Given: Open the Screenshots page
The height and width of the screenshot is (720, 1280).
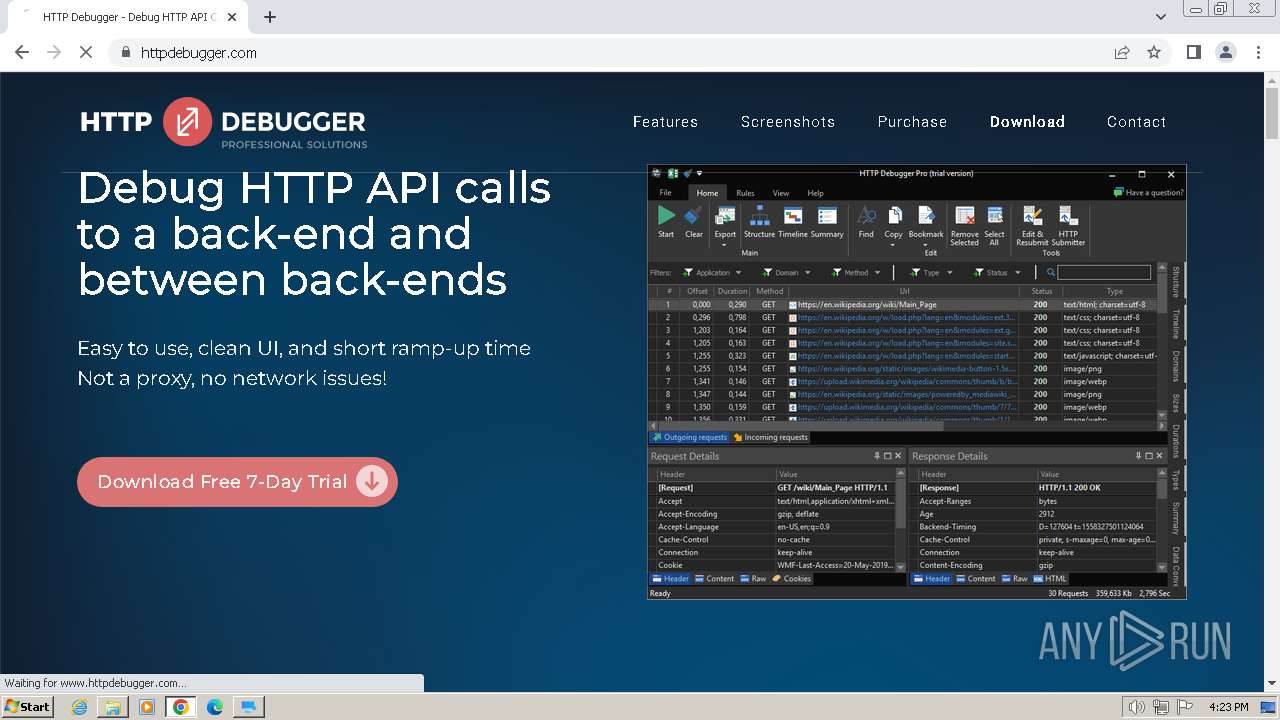Looking at the screenshot, I should 788,122.
